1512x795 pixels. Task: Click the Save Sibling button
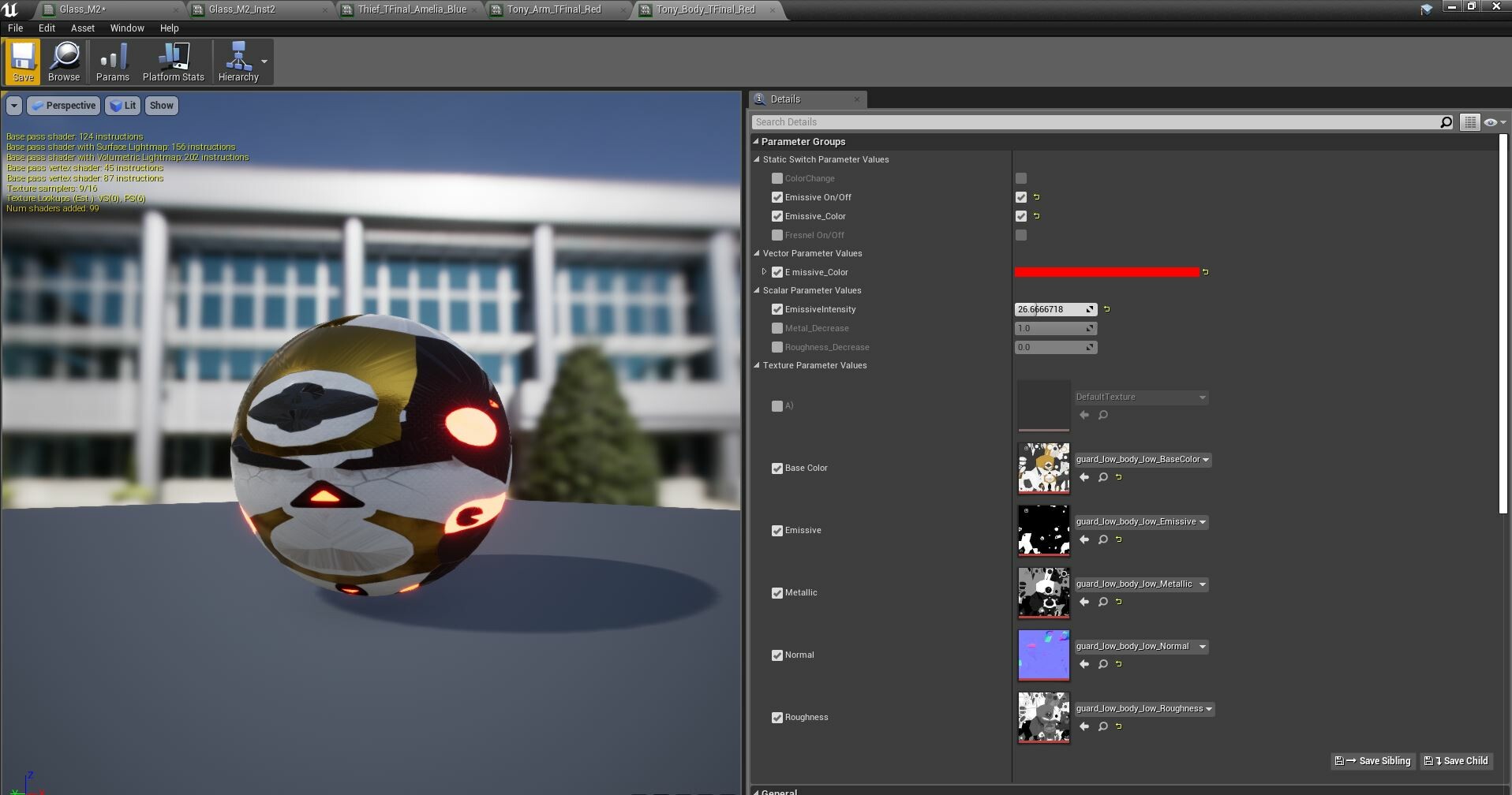pos(1373,760)
